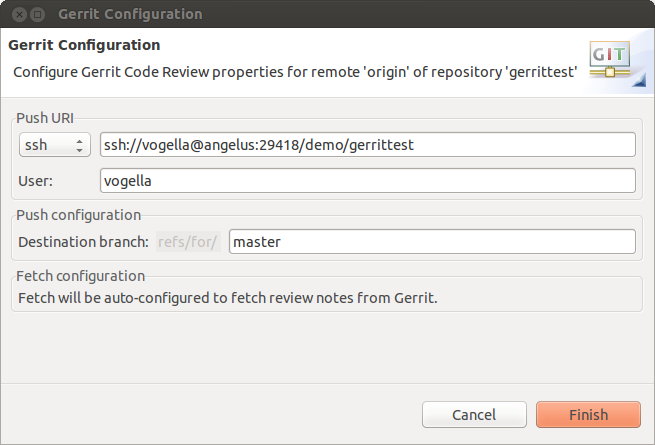Open the ssh protocol dropdown
This screenshot has width=655, height=445.
point(55,145)
